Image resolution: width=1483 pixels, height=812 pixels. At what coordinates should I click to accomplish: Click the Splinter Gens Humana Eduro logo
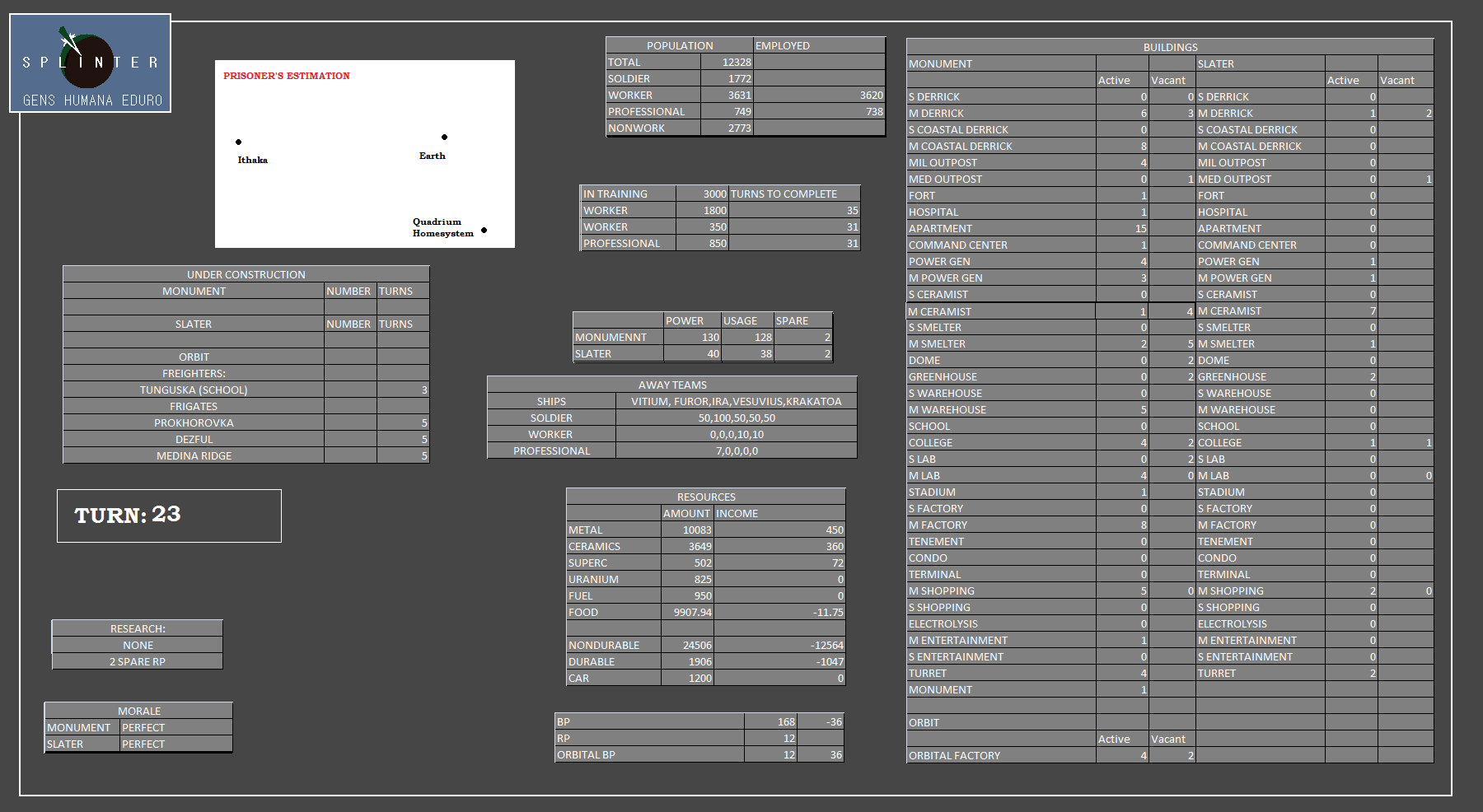pos(90,63)
